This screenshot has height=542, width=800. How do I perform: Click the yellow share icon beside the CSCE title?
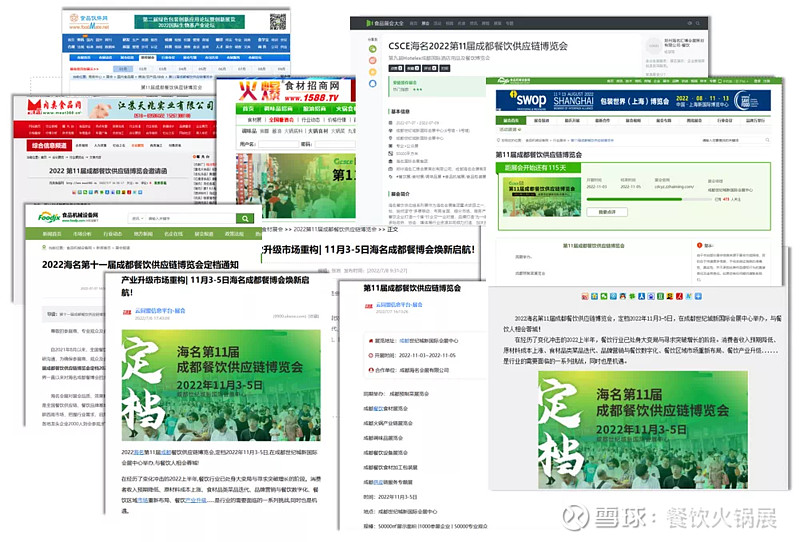click(x=372, y=72)
